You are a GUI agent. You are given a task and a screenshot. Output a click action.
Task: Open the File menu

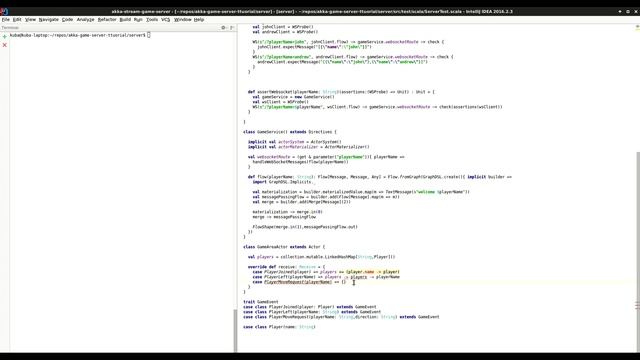pos(5,20)
